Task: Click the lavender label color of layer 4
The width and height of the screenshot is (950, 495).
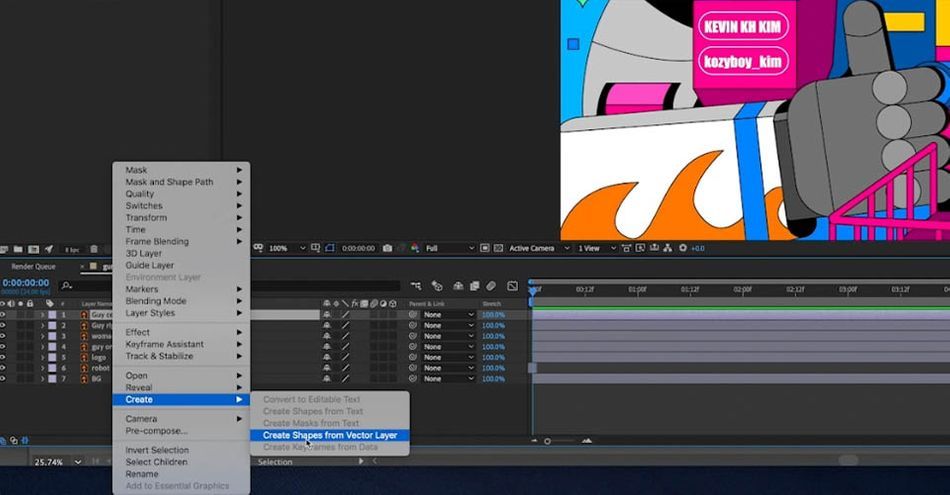Action: click(53, 347)
